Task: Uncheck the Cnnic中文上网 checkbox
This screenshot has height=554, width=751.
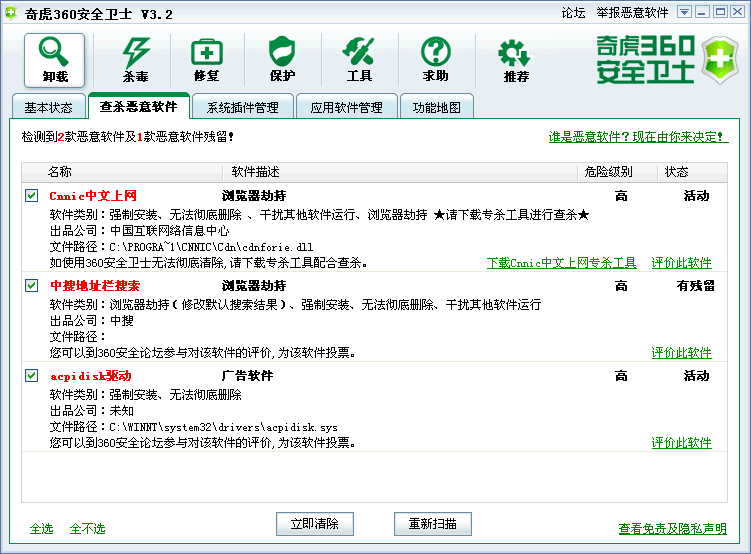Action: coord(32,195)
